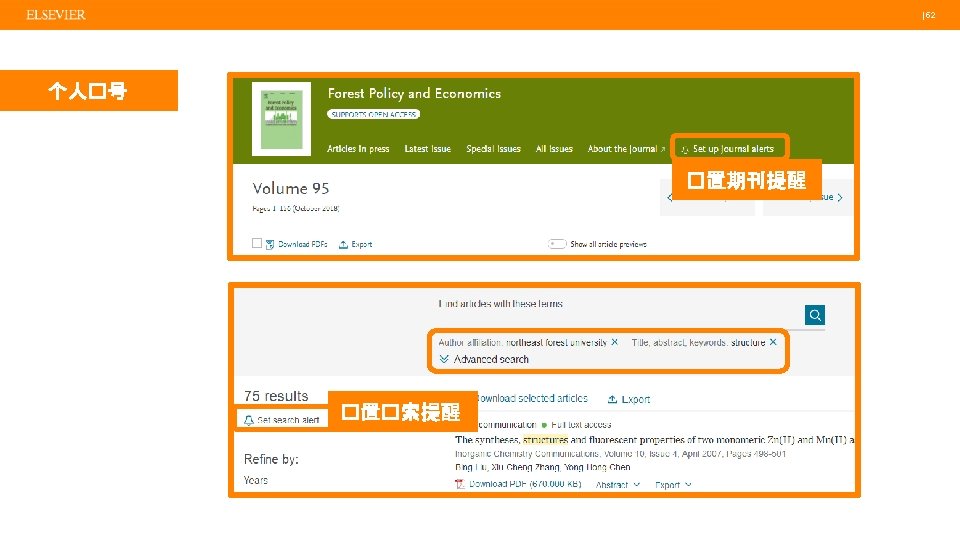Click the bell icon beside journal alerts

(684, 149)
